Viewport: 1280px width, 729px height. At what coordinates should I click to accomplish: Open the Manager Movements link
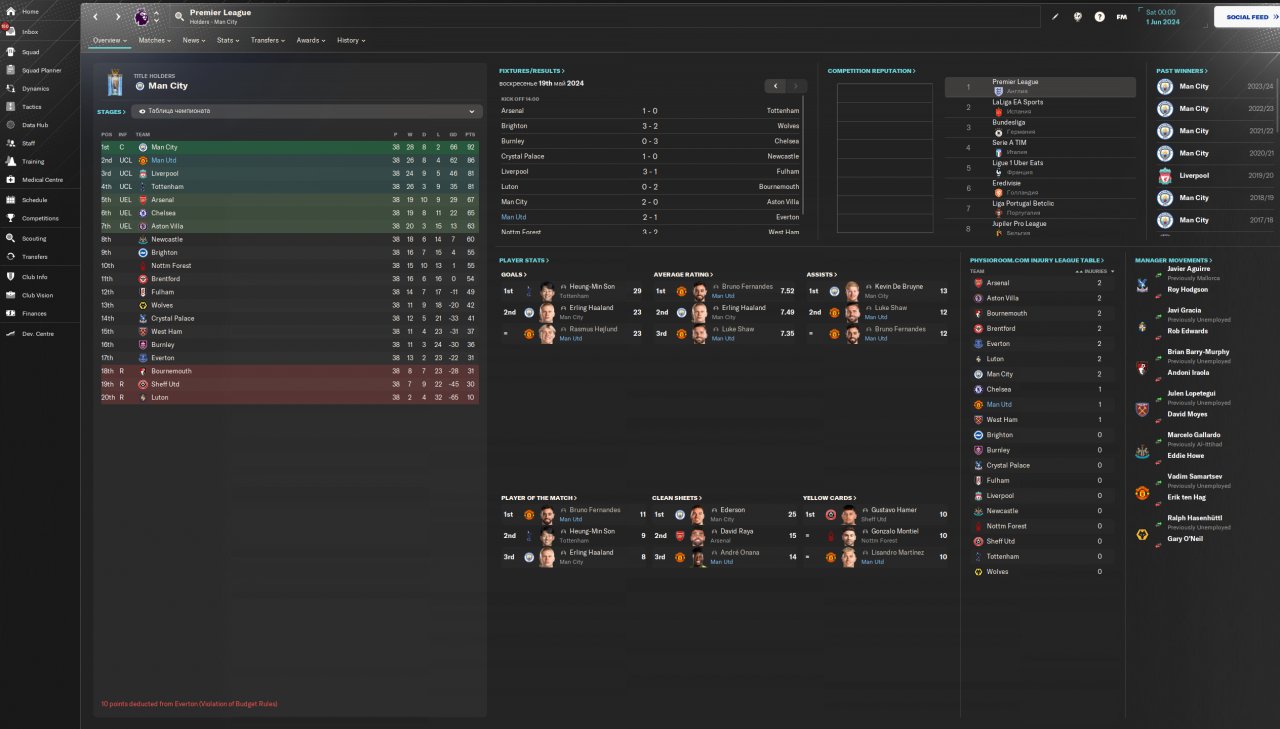tap(1174, 260)
